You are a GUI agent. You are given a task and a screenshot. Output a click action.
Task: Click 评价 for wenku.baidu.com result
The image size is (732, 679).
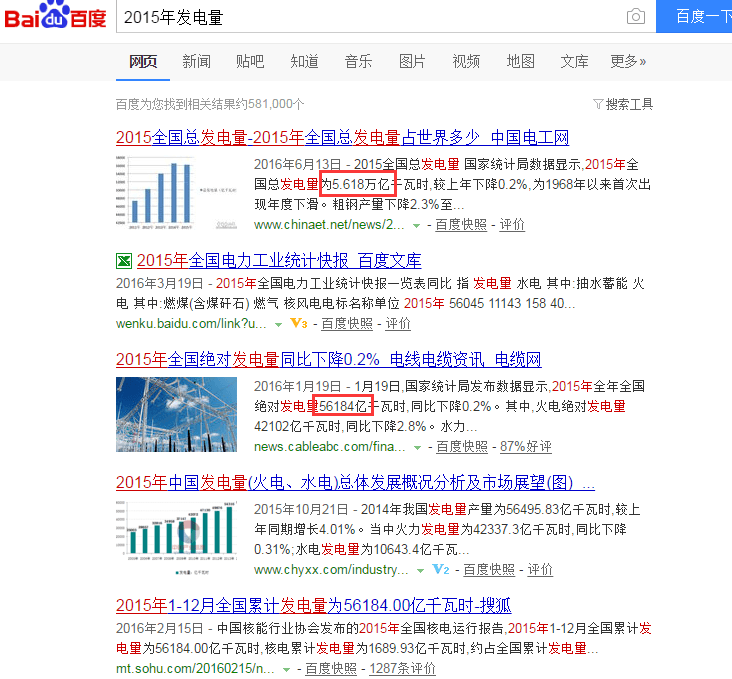[398, 323]
